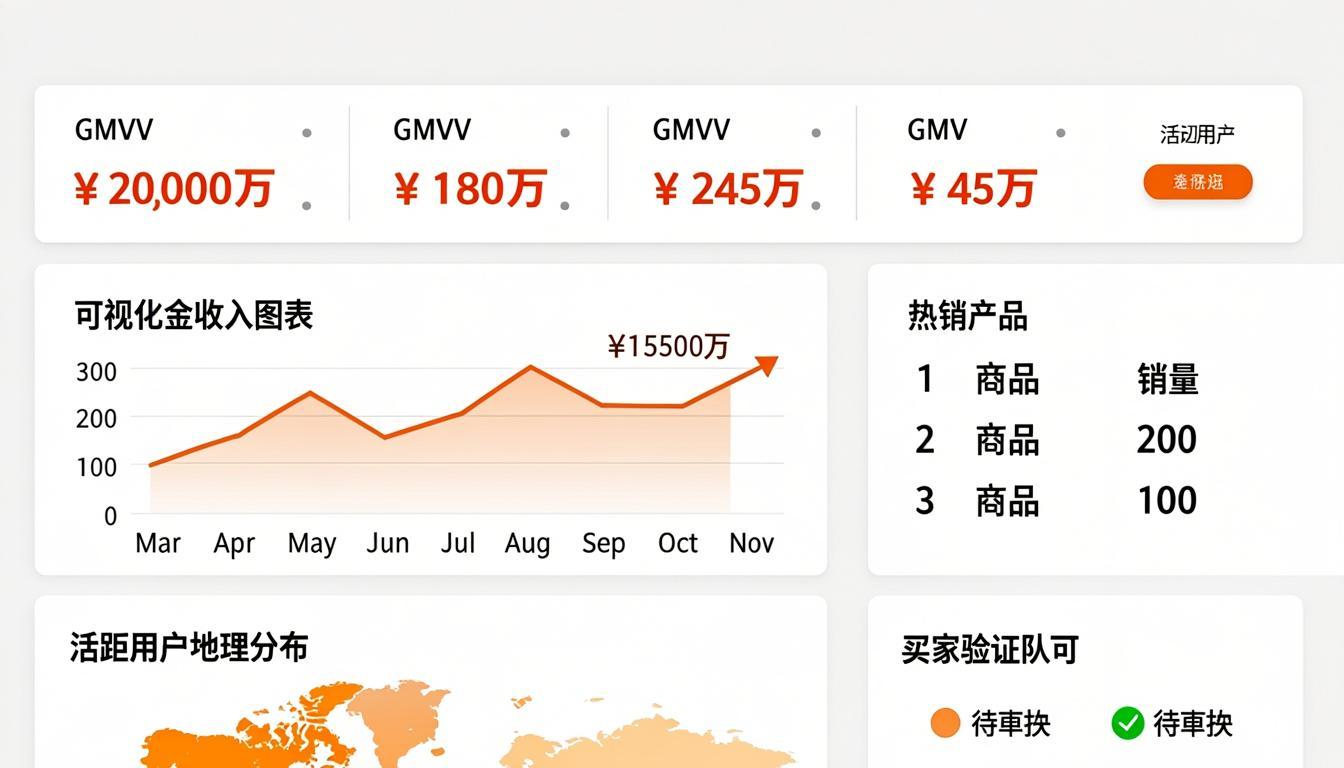1344x768 pixels.
Task: Click the May peak point on the chart line
Action: click(310, 393)
